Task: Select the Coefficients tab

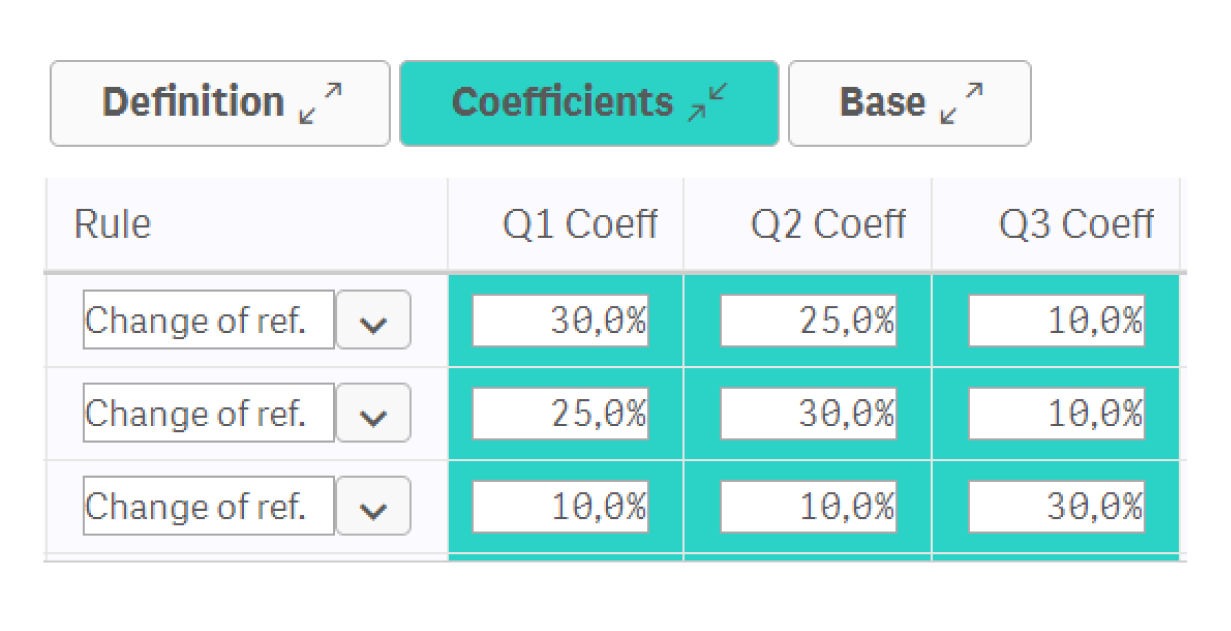Action: coord(562,103)
